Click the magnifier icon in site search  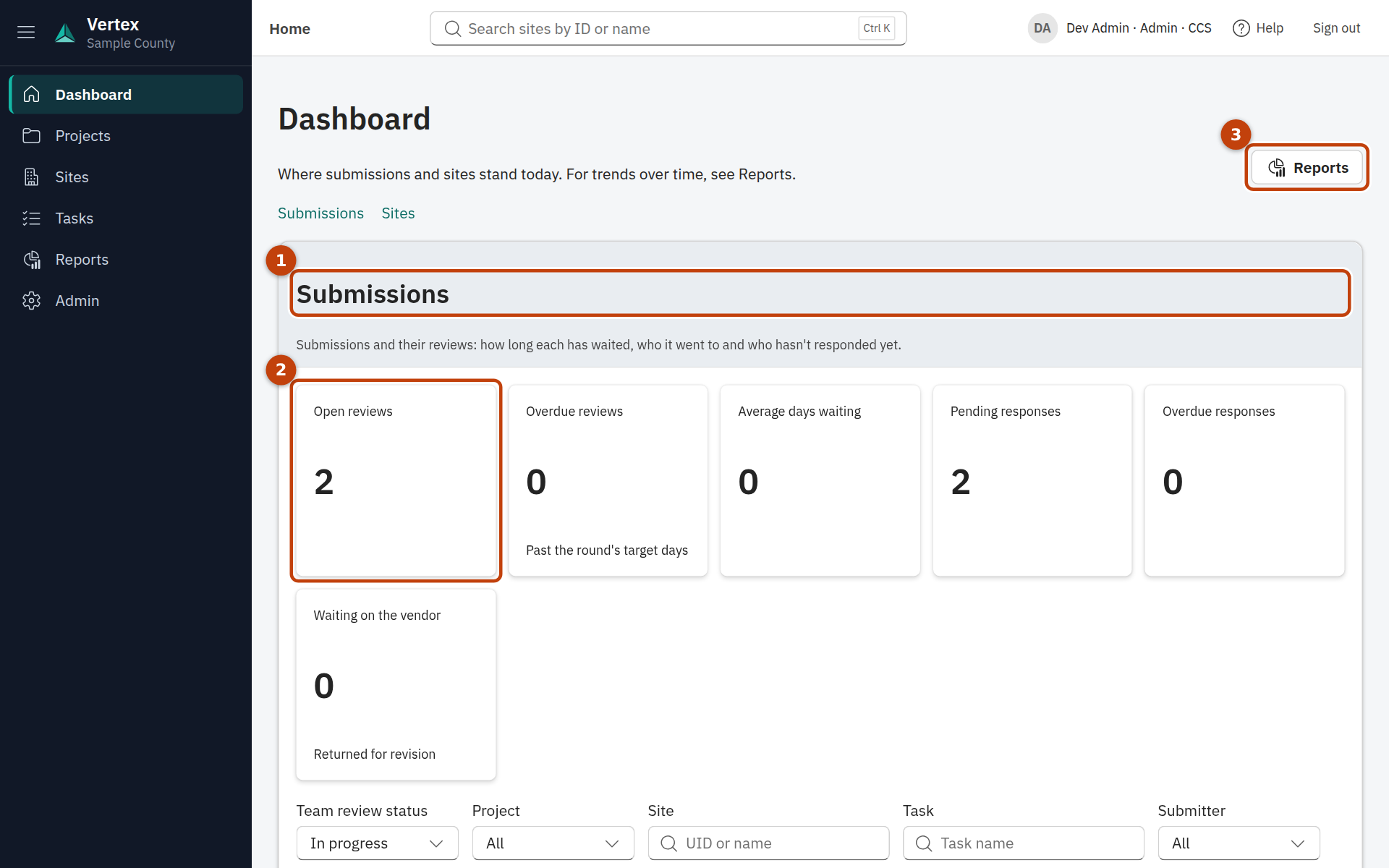453,28
